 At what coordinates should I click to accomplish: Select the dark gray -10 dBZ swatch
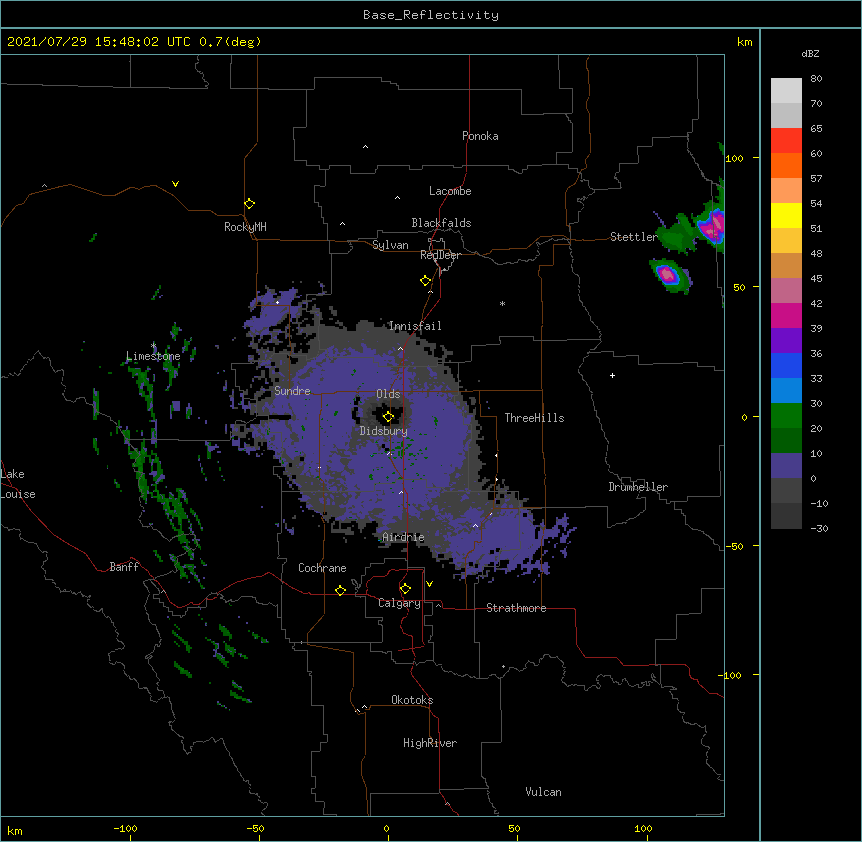point(786,516)
